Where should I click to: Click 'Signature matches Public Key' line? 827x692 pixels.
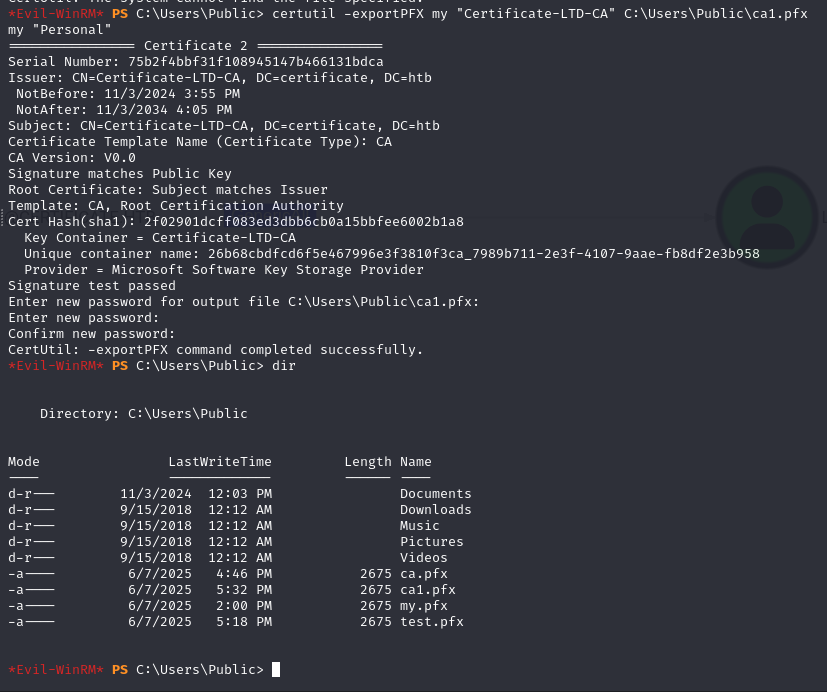tap(120, 174)
